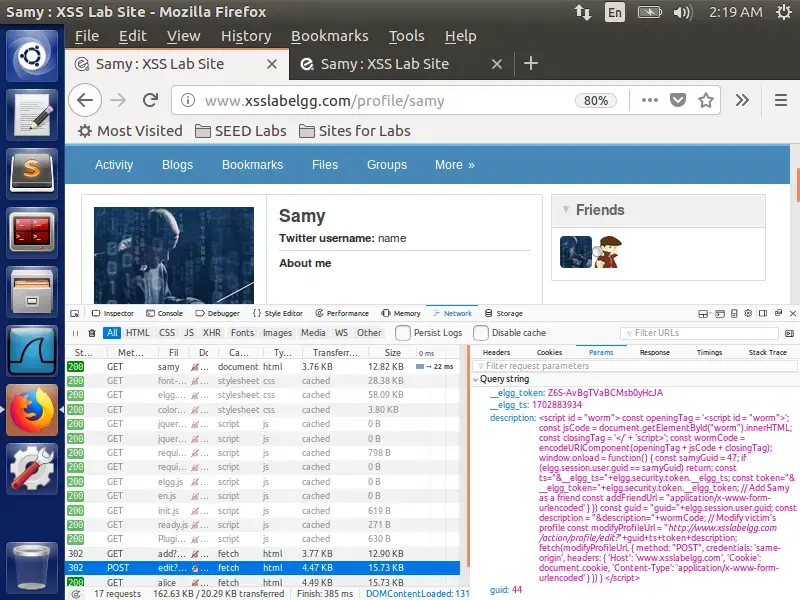Open the Terminator terminal launcher icon
This screenshot has width=800, height=600.
pos(32,233)
